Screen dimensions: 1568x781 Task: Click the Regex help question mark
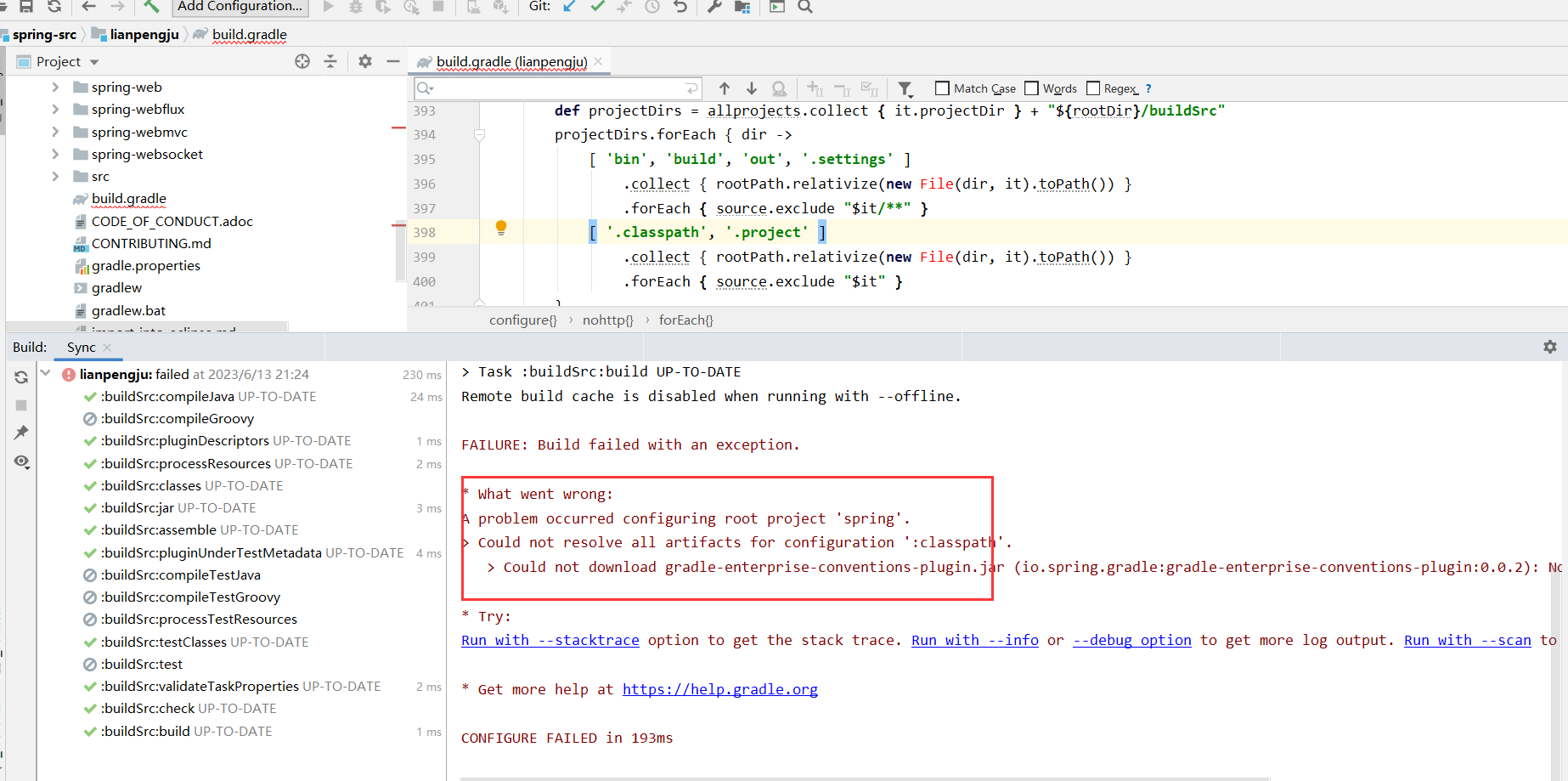pos(1148,88)
